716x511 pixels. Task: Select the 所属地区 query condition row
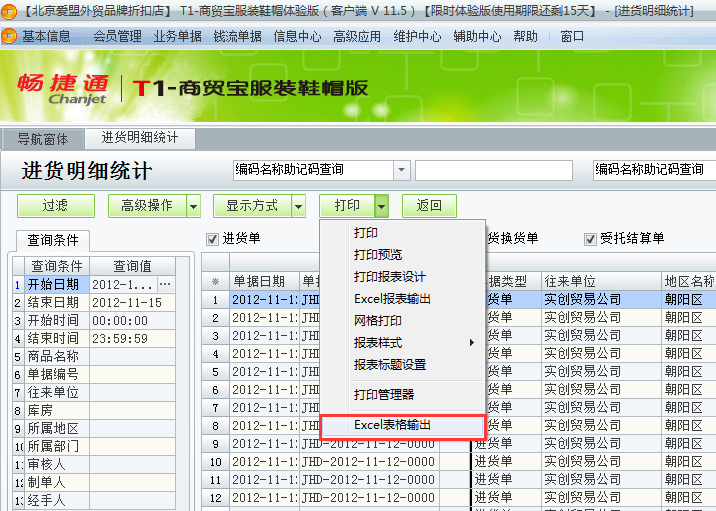point(94,428)
